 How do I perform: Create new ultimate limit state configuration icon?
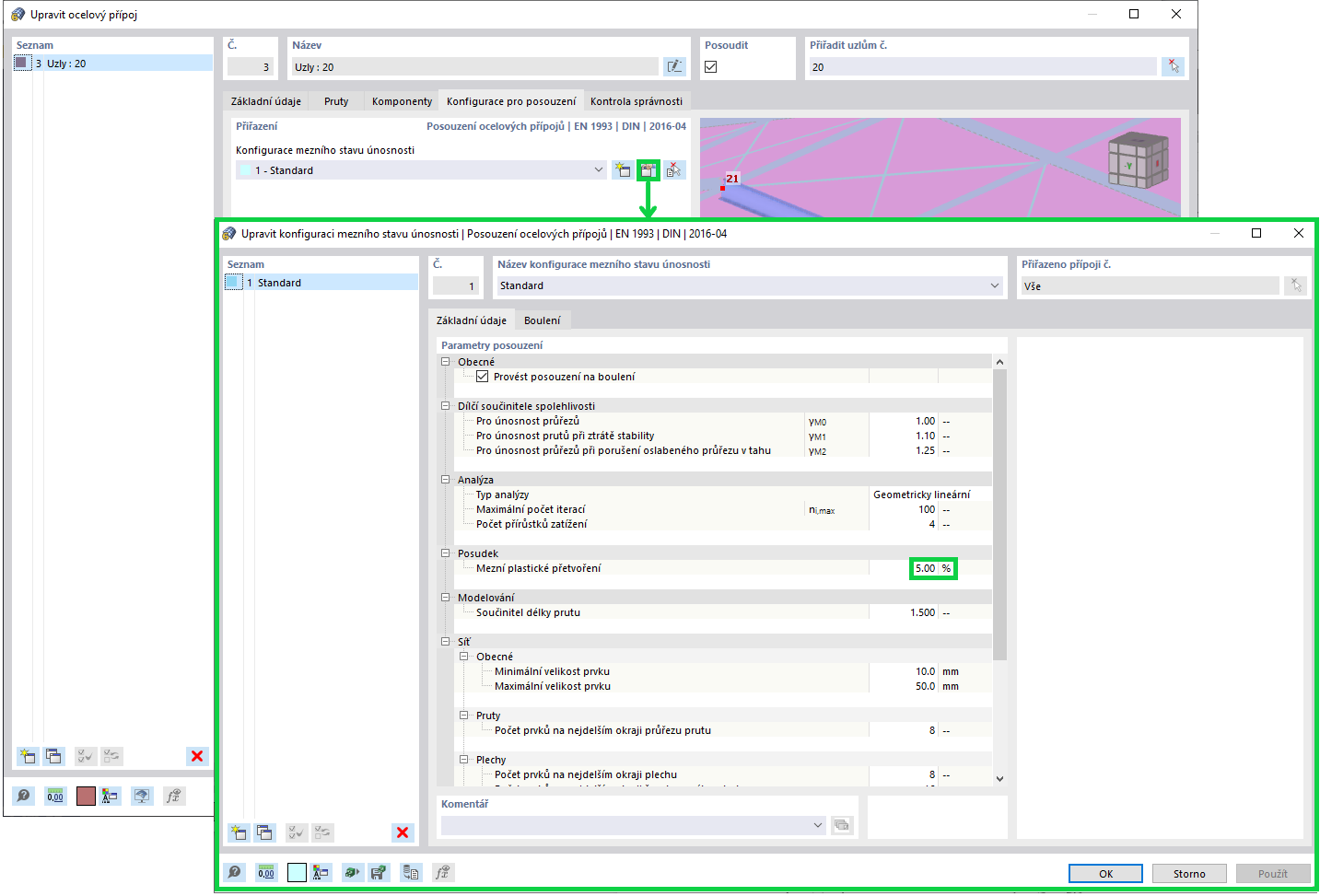623,170
